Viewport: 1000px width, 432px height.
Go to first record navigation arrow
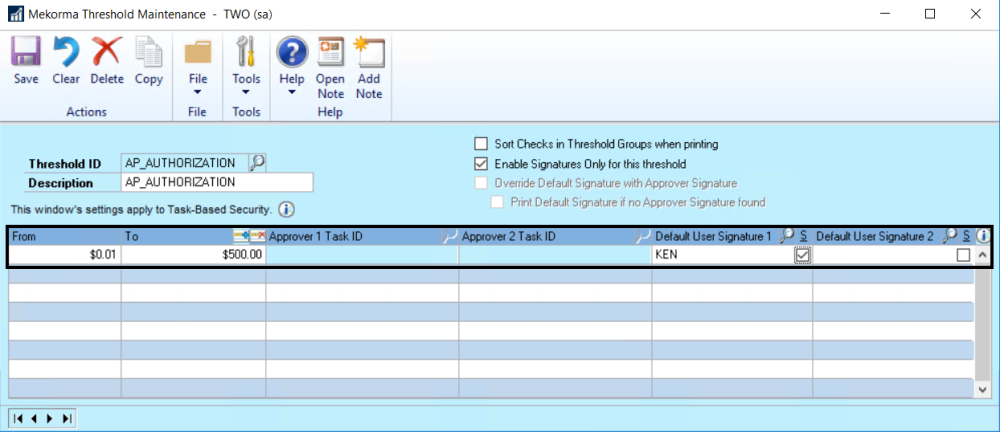[18, 419]
